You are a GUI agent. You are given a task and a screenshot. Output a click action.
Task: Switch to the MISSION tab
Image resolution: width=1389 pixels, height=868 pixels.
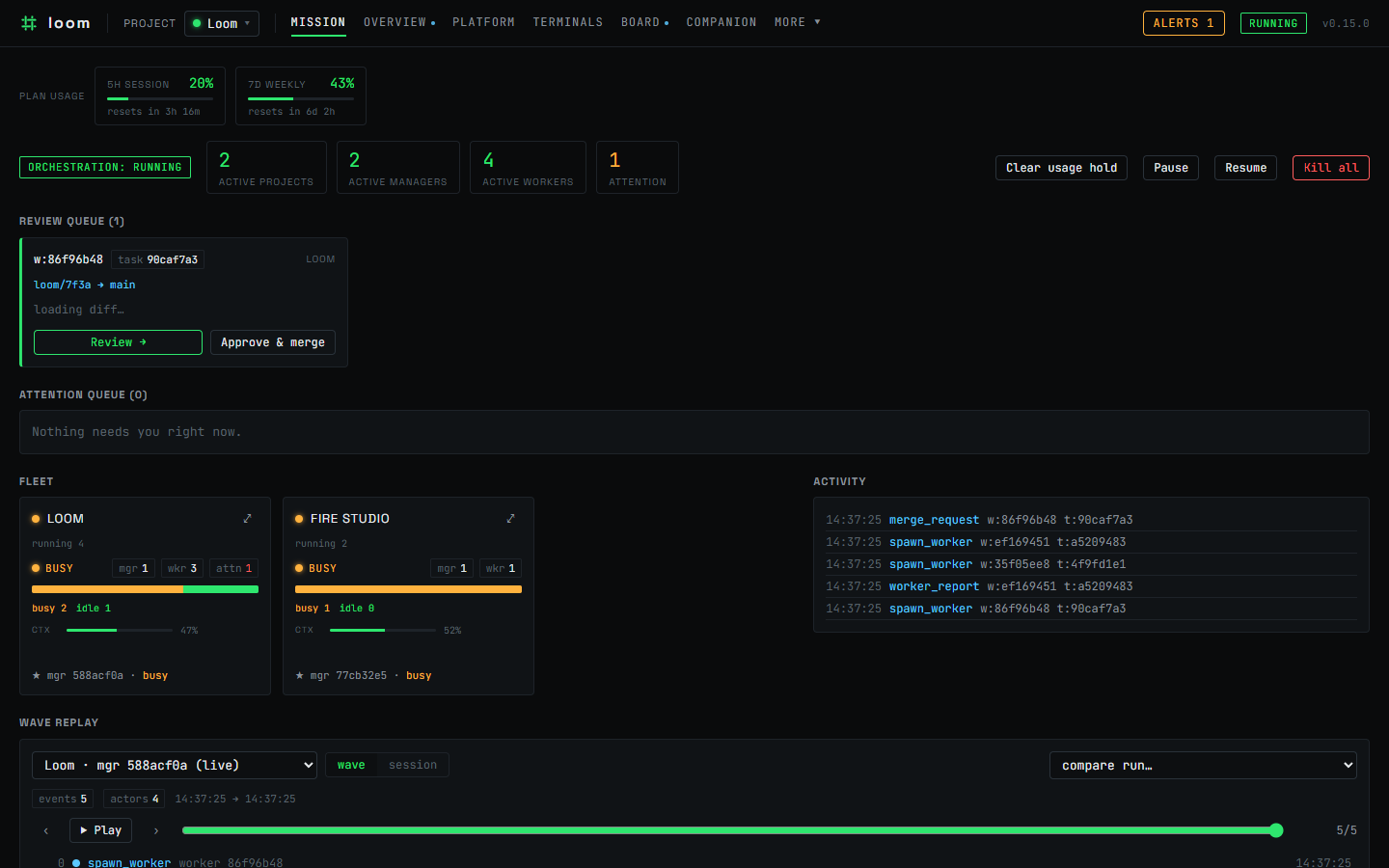(x=318, y=22)
